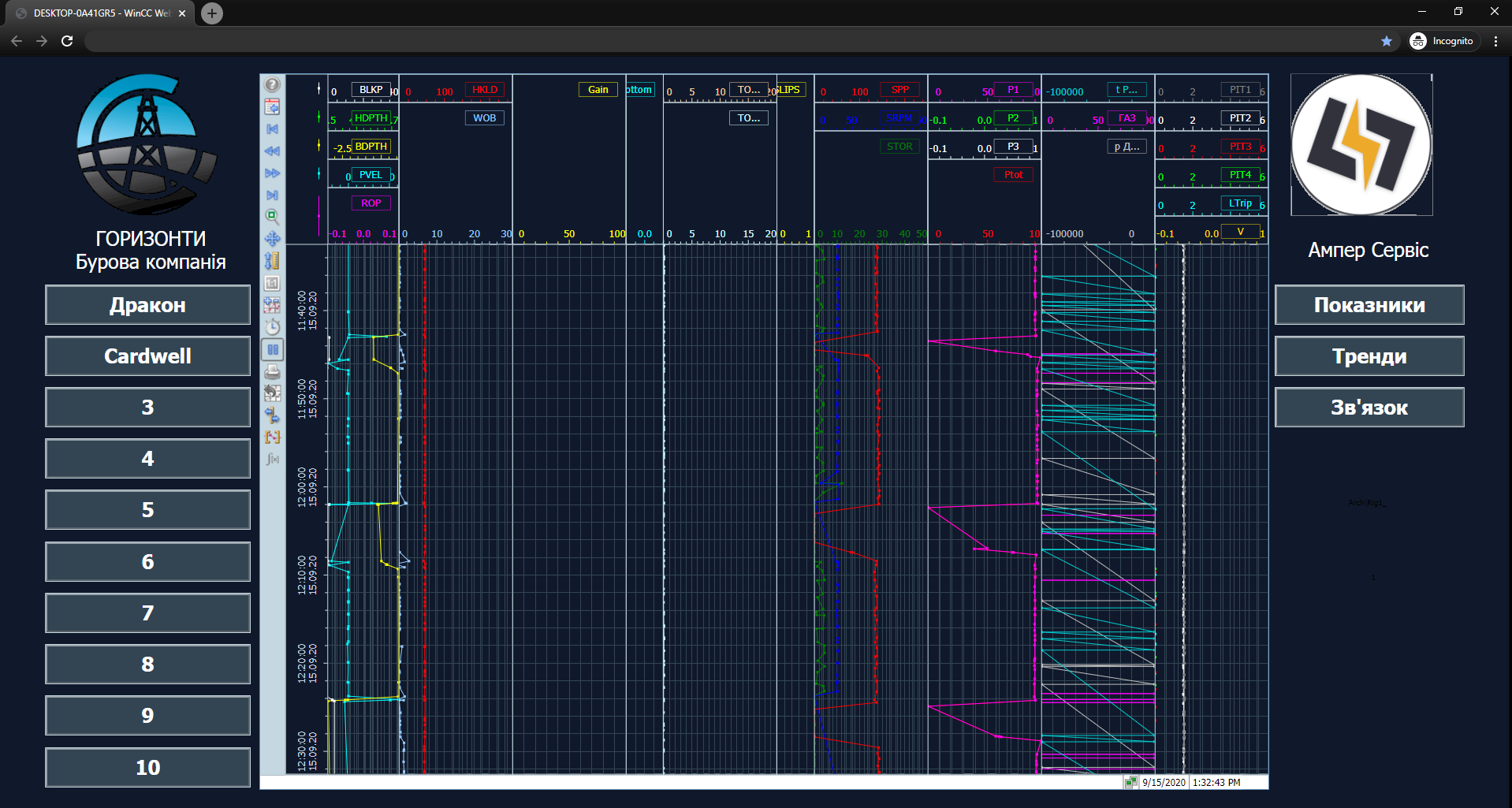Click the PIT1 trend label

click(x=1241, y=90)
